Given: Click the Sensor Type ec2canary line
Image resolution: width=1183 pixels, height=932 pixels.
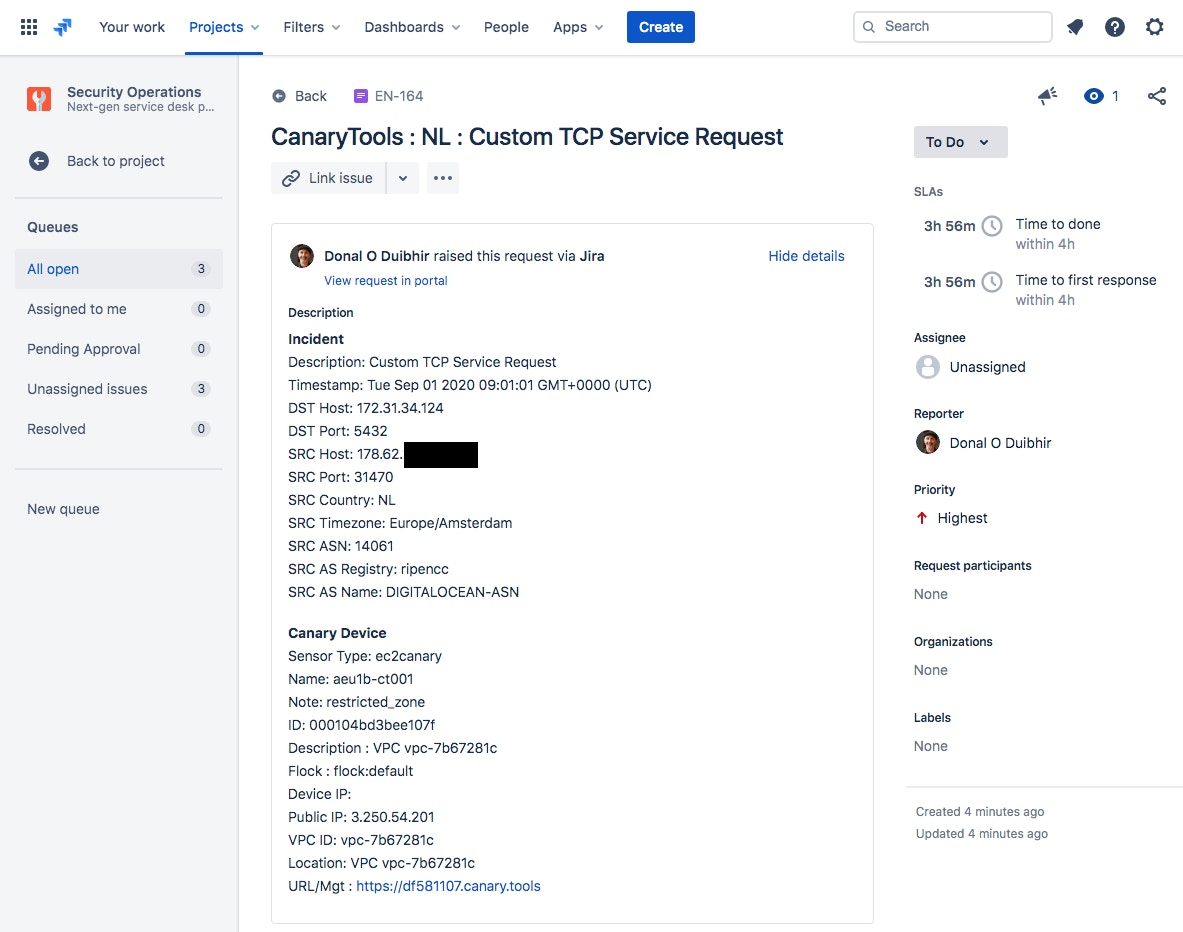Looking at the screenshot, I should tap(365, 657).
